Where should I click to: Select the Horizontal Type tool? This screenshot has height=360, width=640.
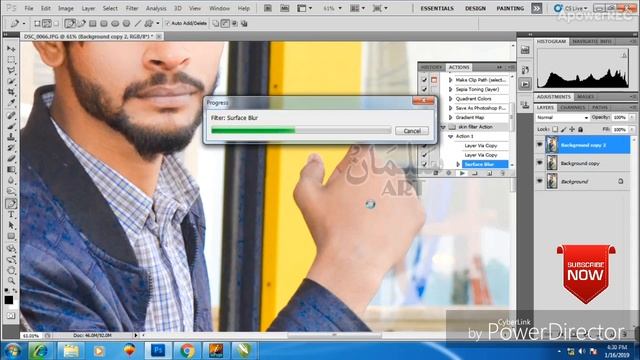pos(11,214)
